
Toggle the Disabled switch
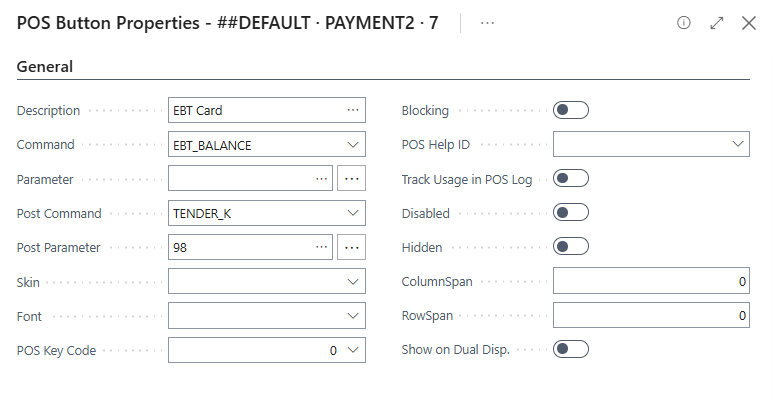(571, 213)
